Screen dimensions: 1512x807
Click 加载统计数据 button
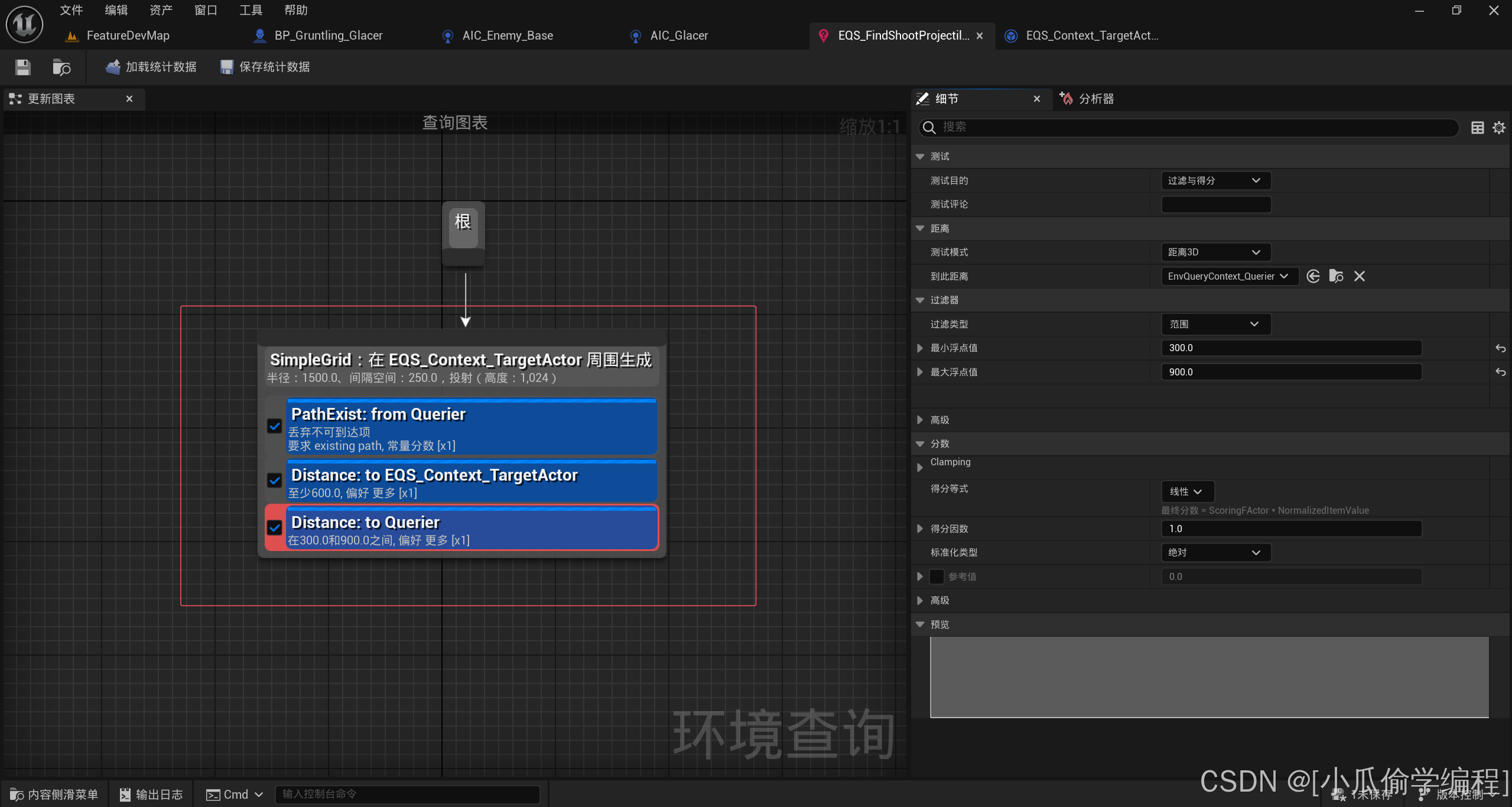pyautogui.click(x=151, y=67)
